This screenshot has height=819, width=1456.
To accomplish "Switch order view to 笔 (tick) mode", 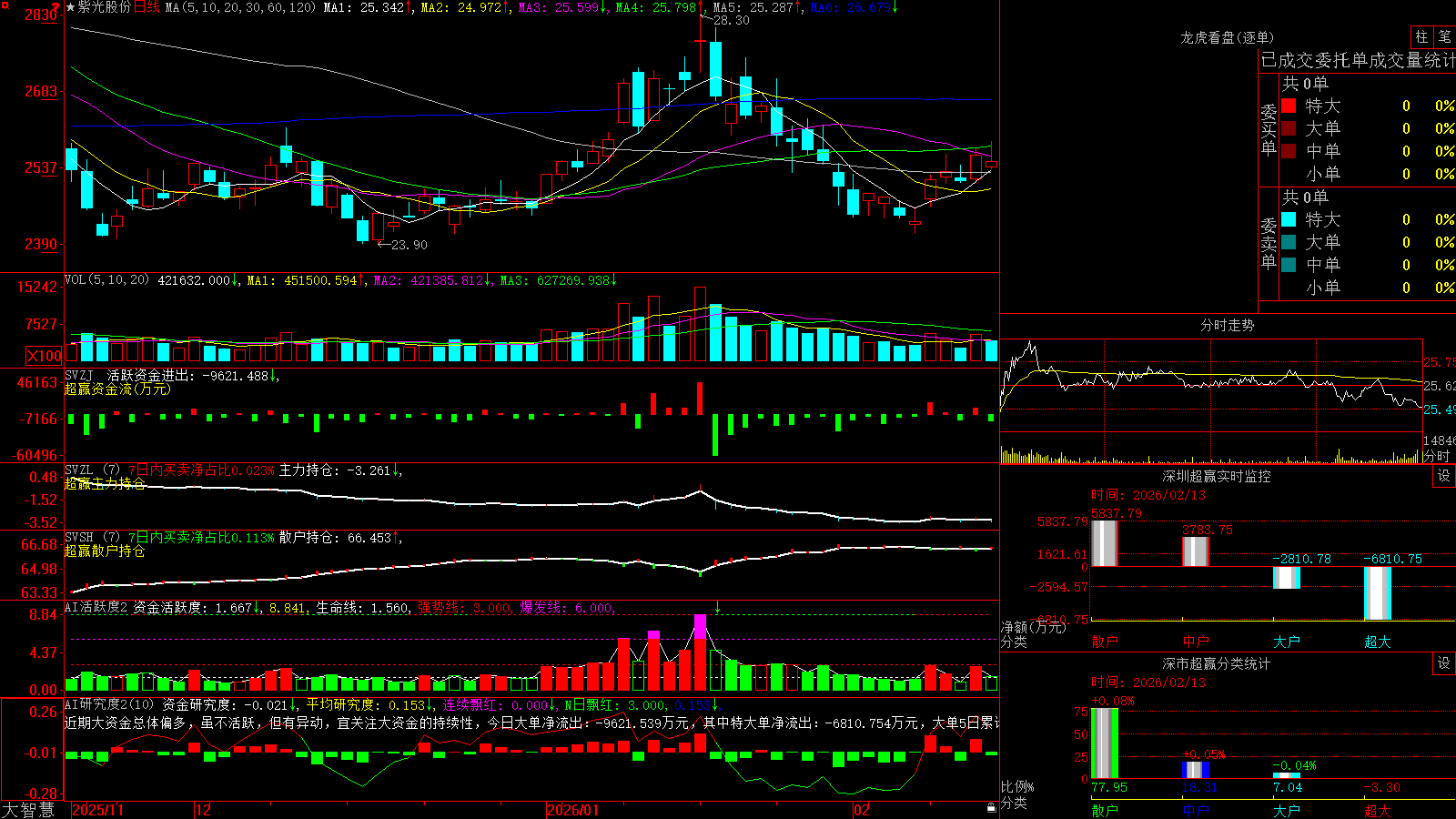I will click(x=1444, y=36).
